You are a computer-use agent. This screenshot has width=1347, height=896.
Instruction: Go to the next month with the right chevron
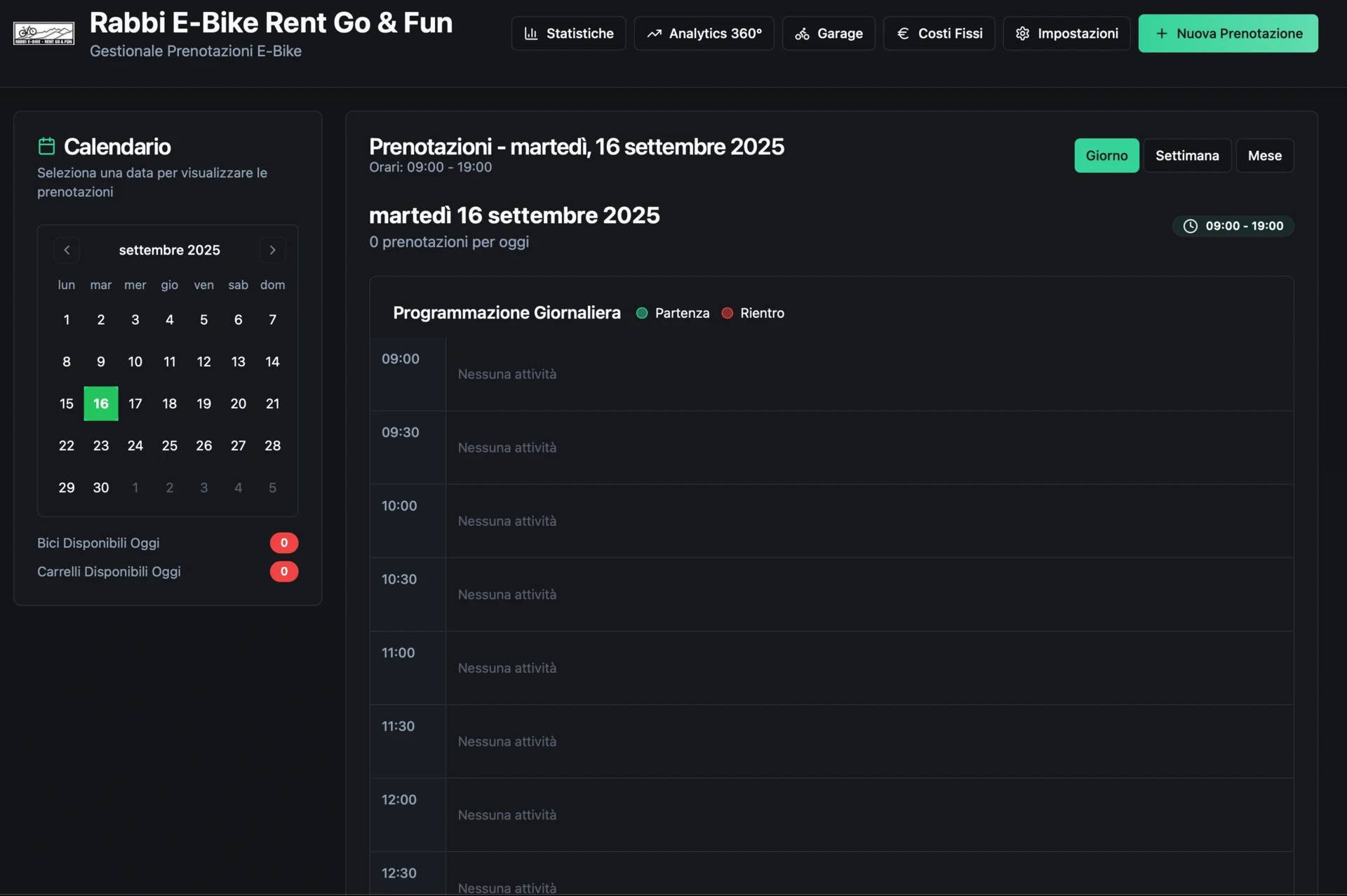pyautogui.click(x=272, y=250)
